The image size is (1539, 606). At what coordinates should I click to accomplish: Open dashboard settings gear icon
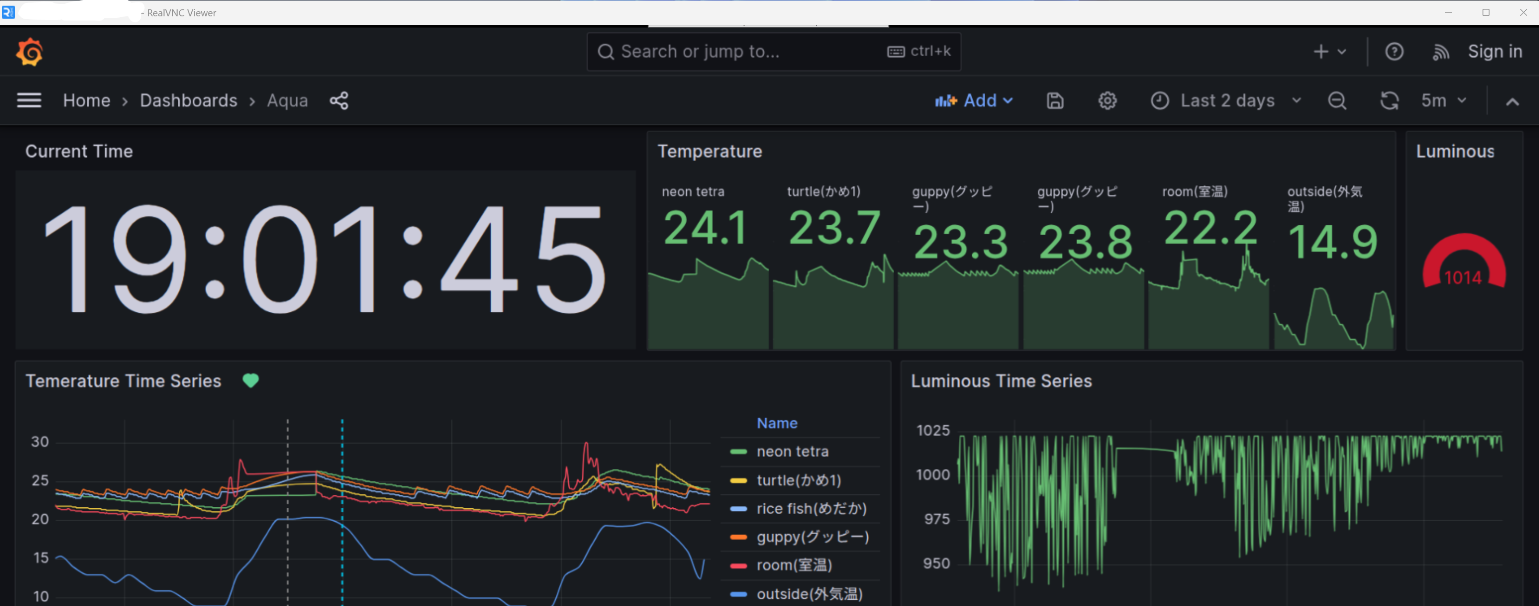click(x=1107, y=101)
